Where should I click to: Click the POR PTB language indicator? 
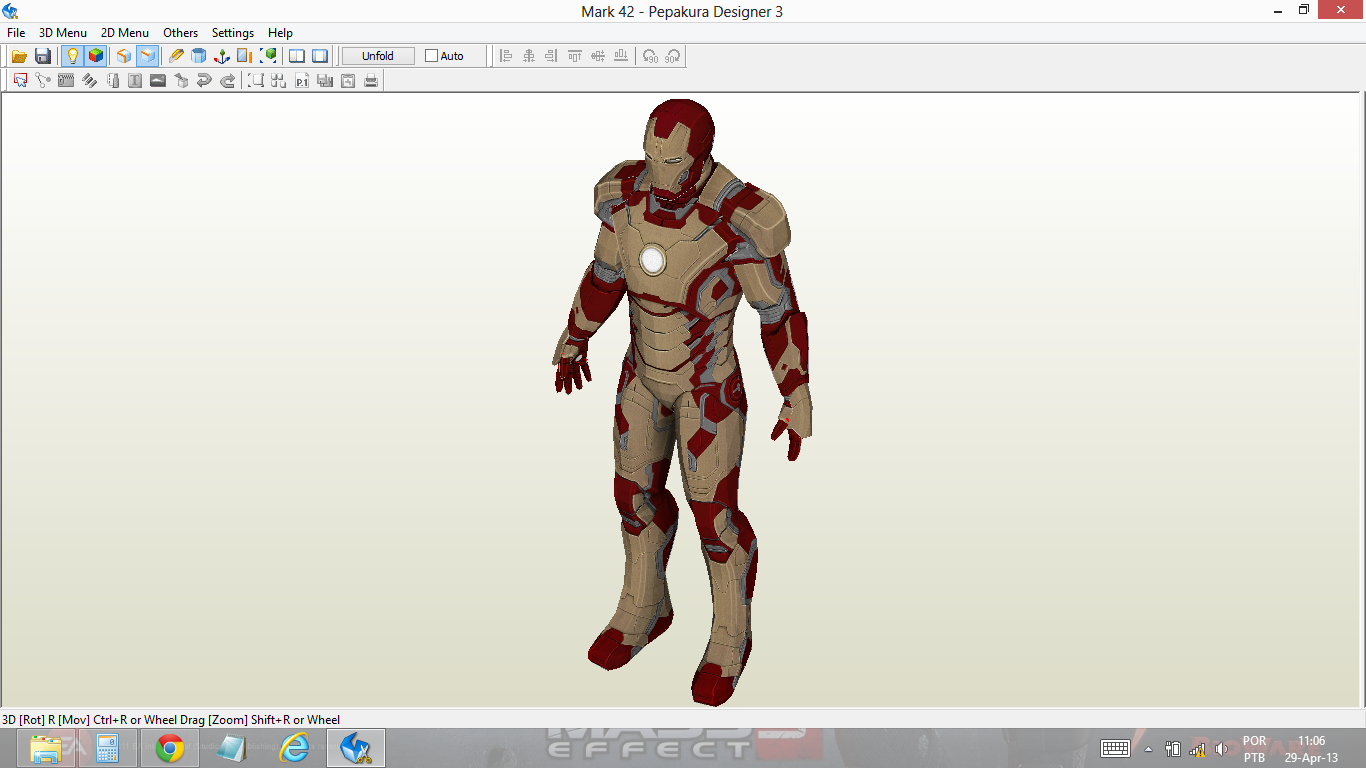click(x=1254, y=749)
